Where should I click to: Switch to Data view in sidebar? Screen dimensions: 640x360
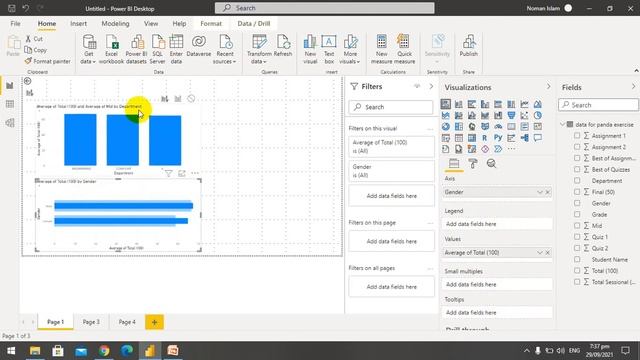(x=10, y=104)
